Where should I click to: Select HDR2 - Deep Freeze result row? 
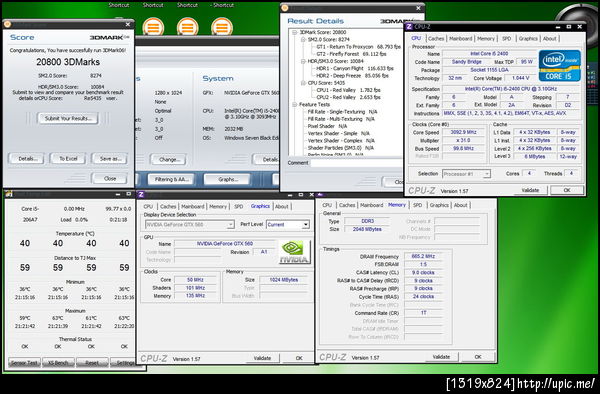coord(352,76)
